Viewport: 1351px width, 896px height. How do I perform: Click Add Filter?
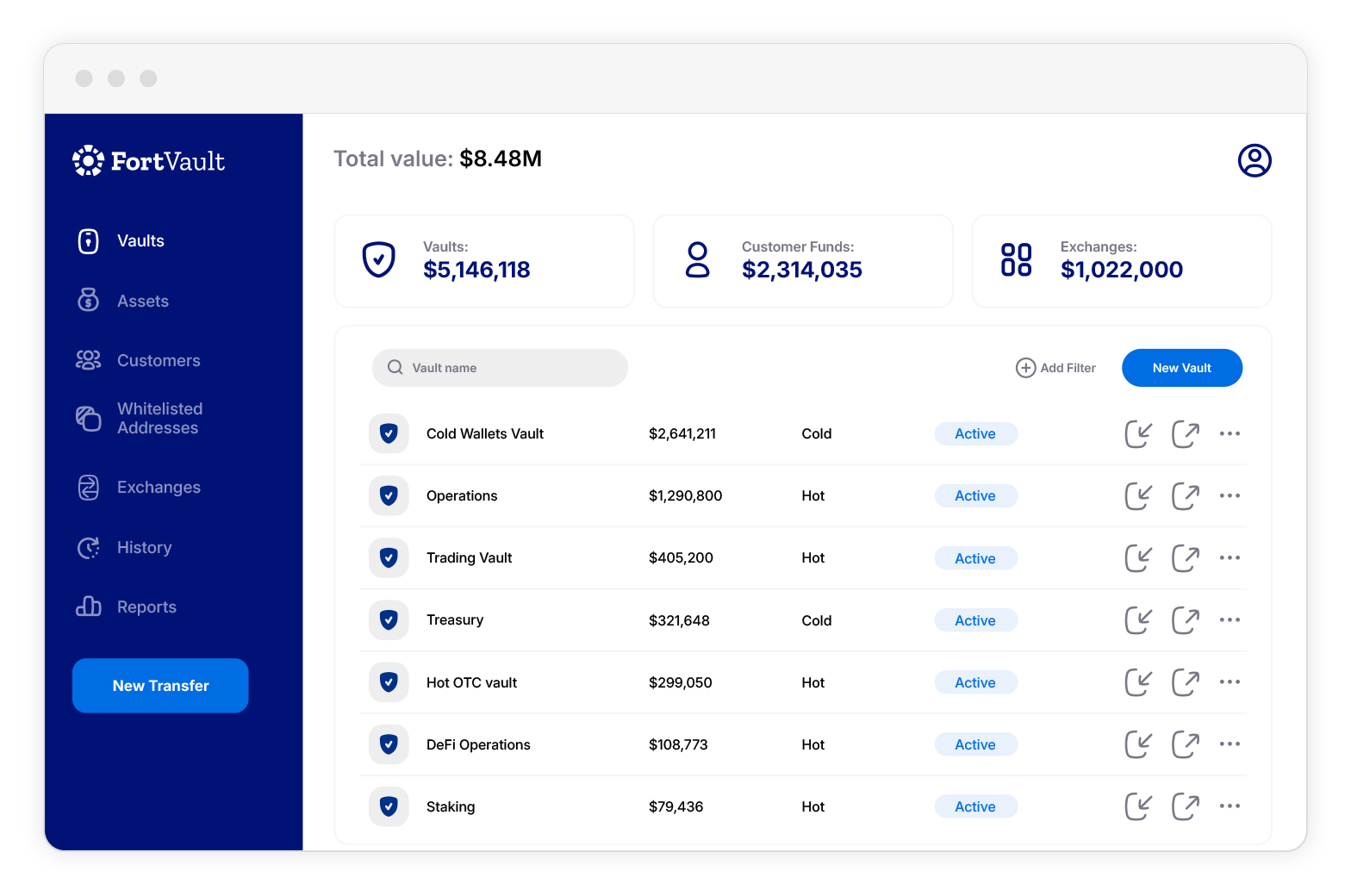point(1055,368)
